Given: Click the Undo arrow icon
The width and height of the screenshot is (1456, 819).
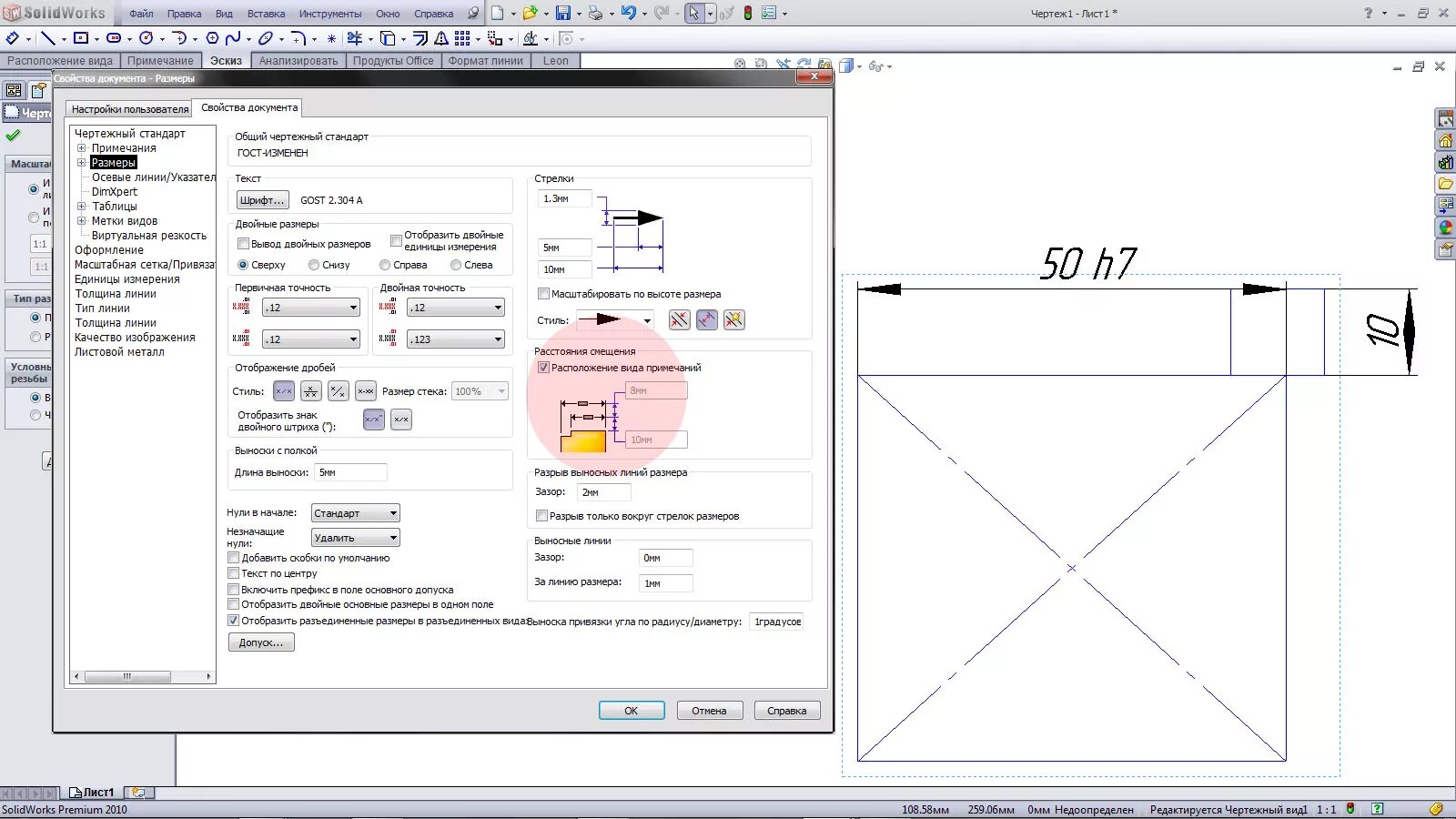Looking at the screenshot, I should (629, 13).
